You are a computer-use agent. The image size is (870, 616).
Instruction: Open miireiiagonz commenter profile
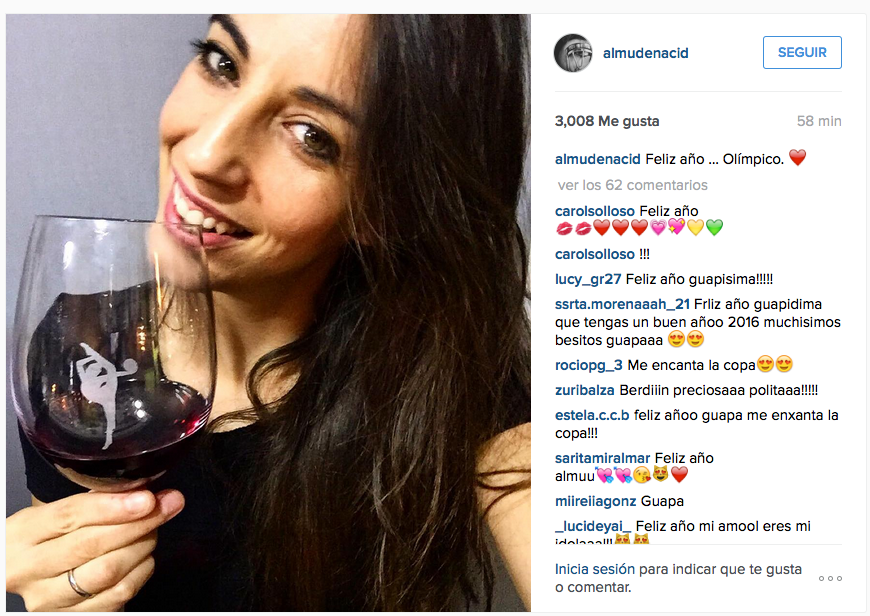coord(595,501)
